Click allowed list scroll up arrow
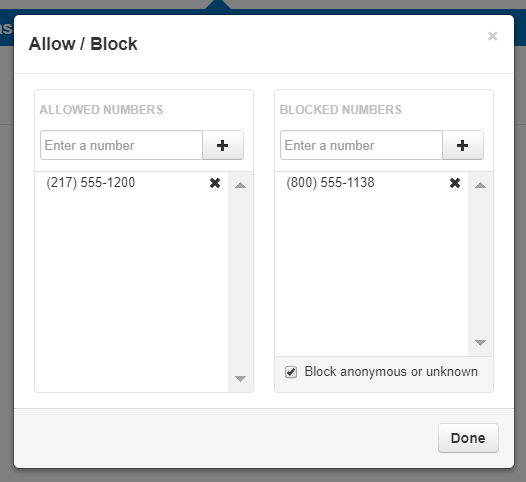This screenshot has width=526, height=482. (x=241, y=185)
